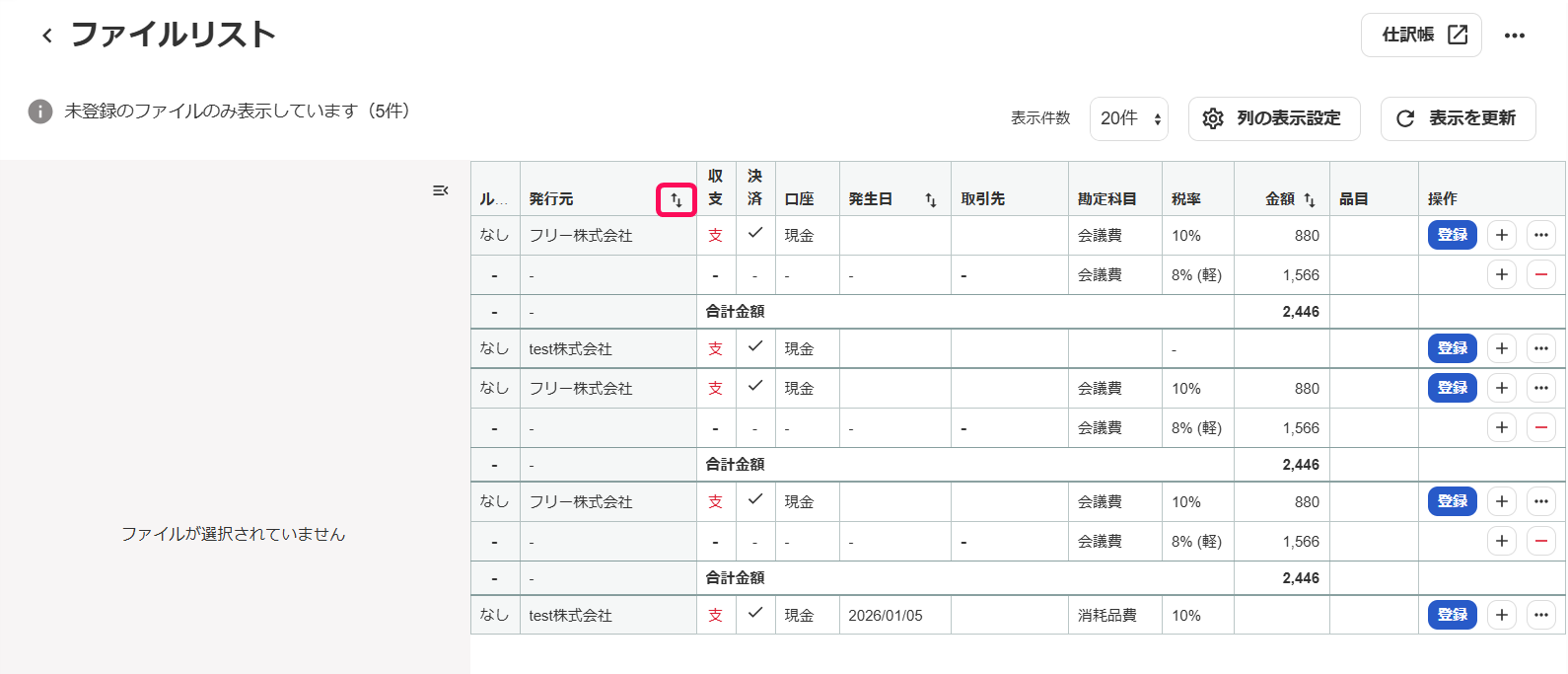Click the 収支 column header
1568x674 pixels.
pyautogui.click(x=716, y=187)
